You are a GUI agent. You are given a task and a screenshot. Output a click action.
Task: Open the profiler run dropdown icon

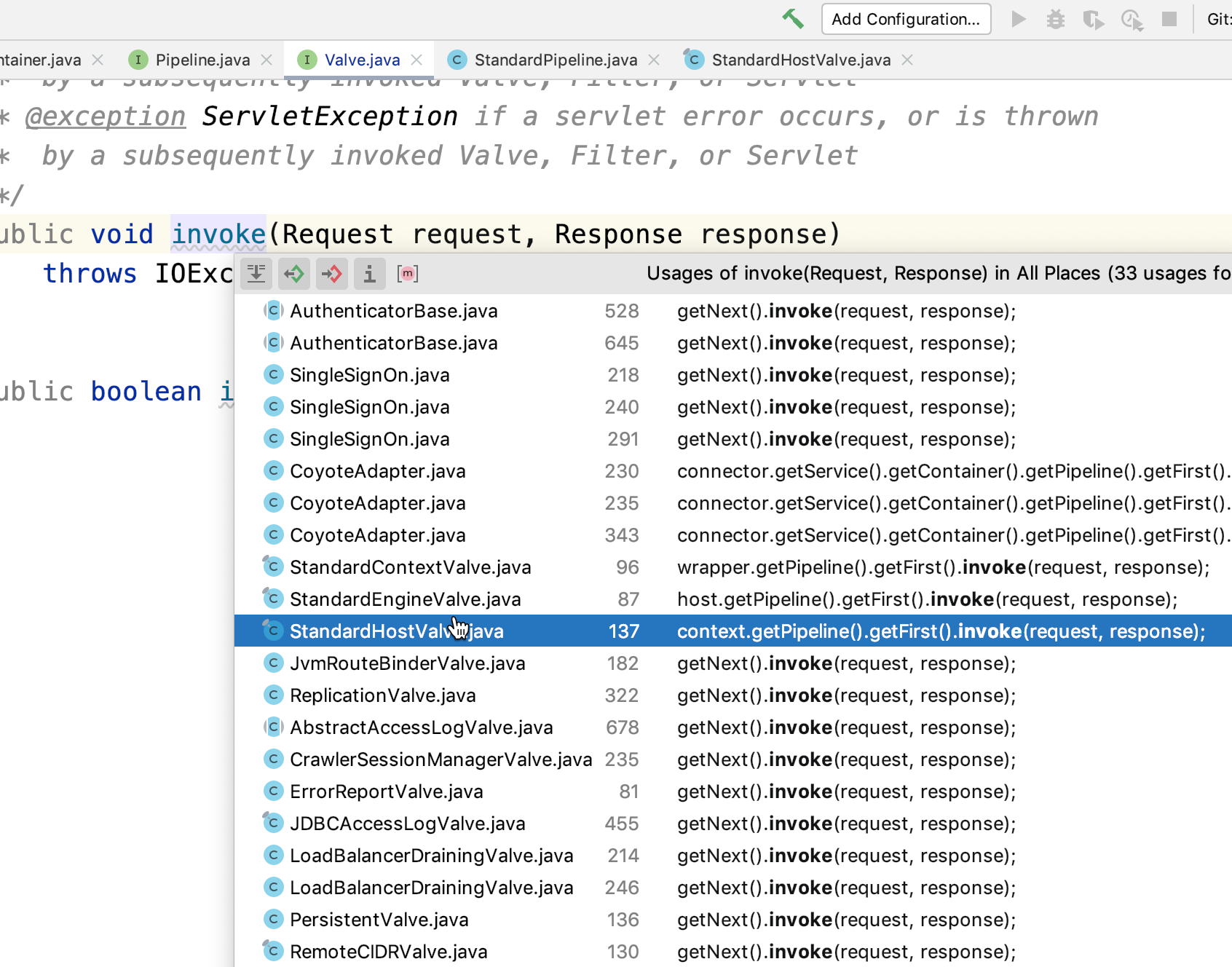pos(1132,20)
